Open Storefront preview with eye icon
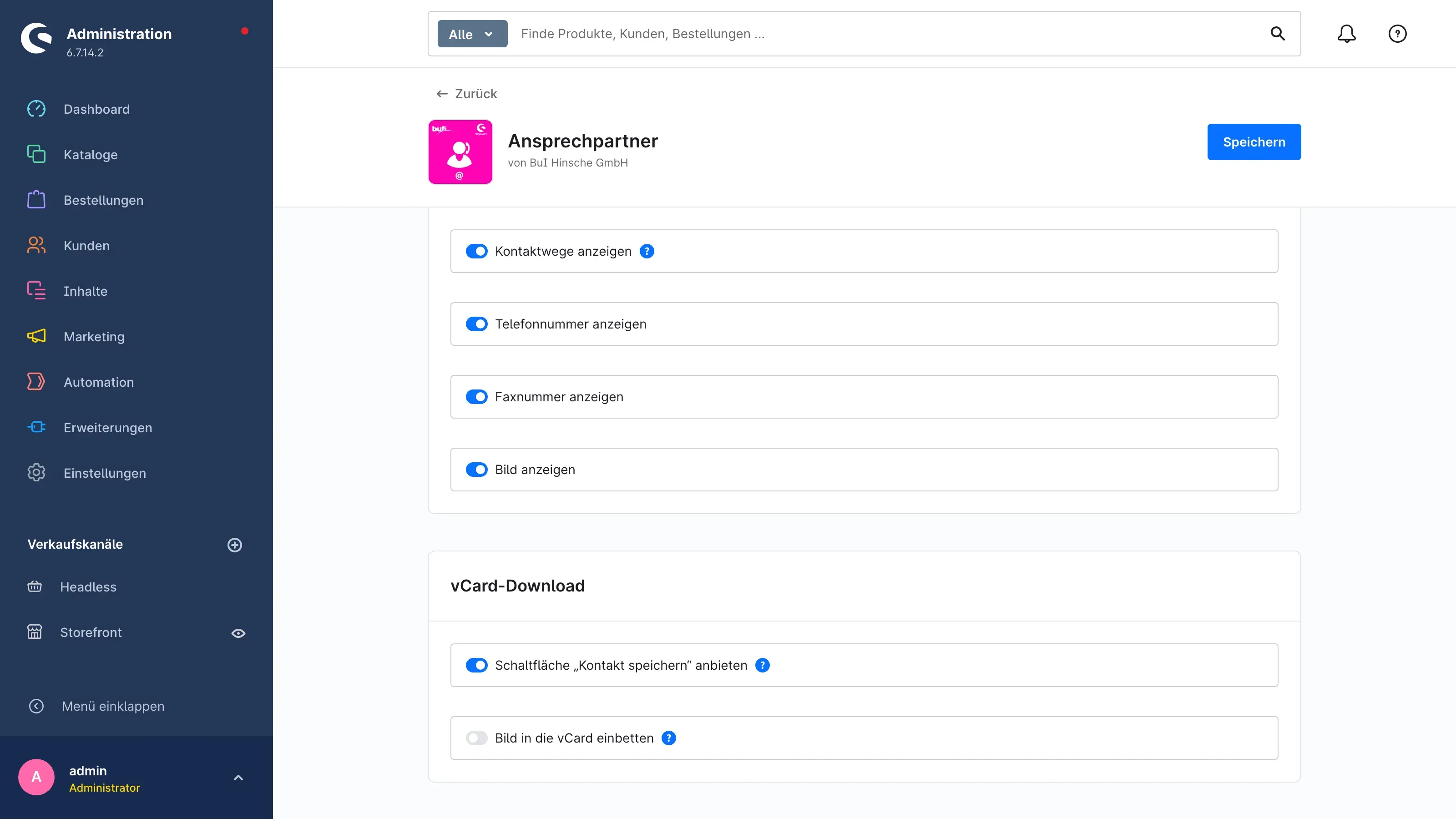 click(238, 633)
